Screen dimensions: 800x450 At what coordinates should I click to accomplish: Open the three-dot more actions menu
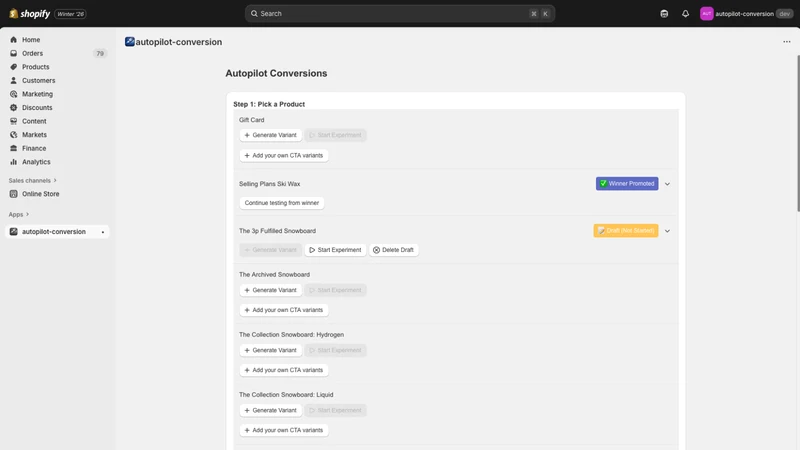[x=787, y=42]
